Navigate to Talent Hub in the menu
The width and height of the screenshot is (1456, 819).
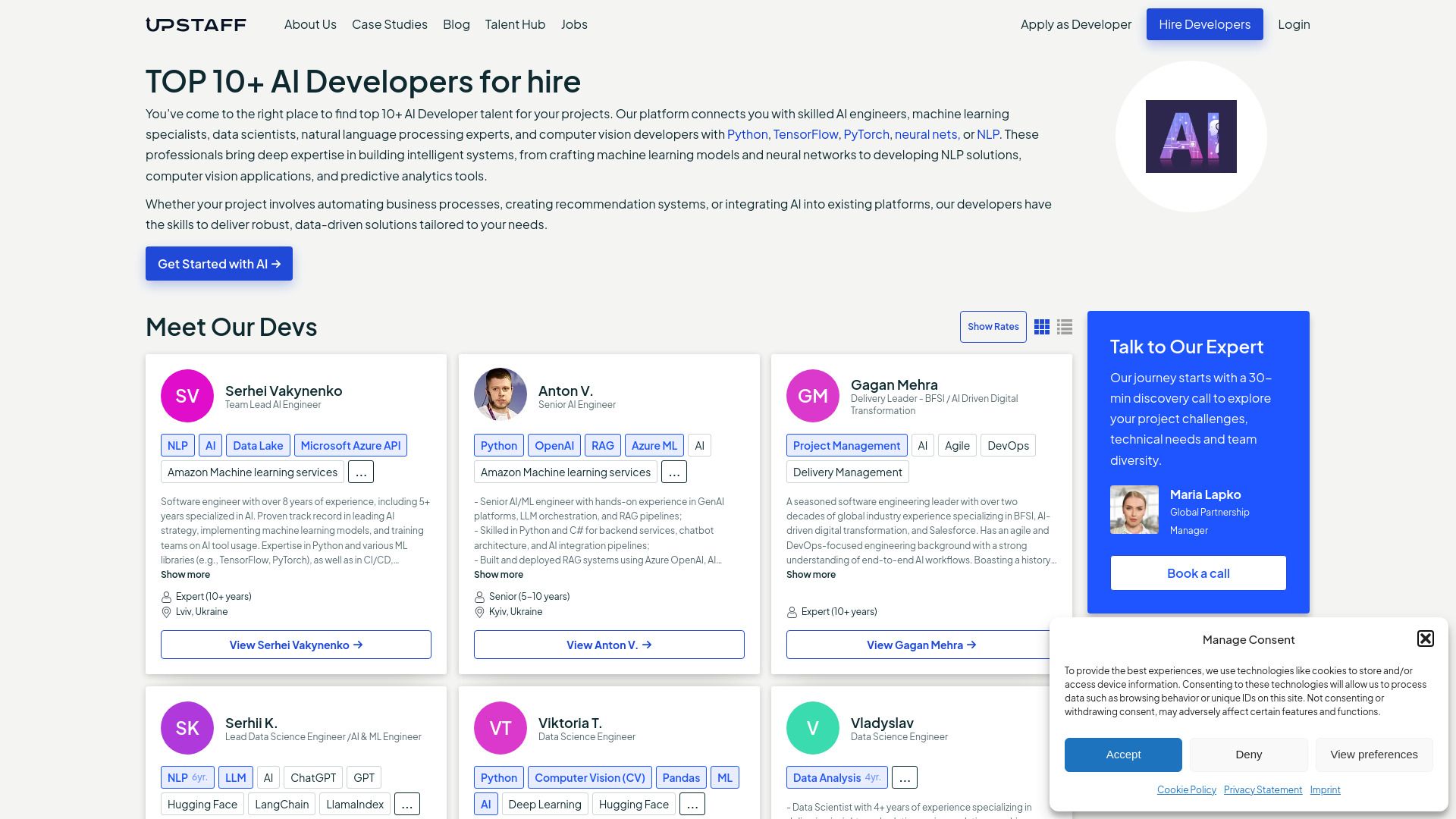515,24
